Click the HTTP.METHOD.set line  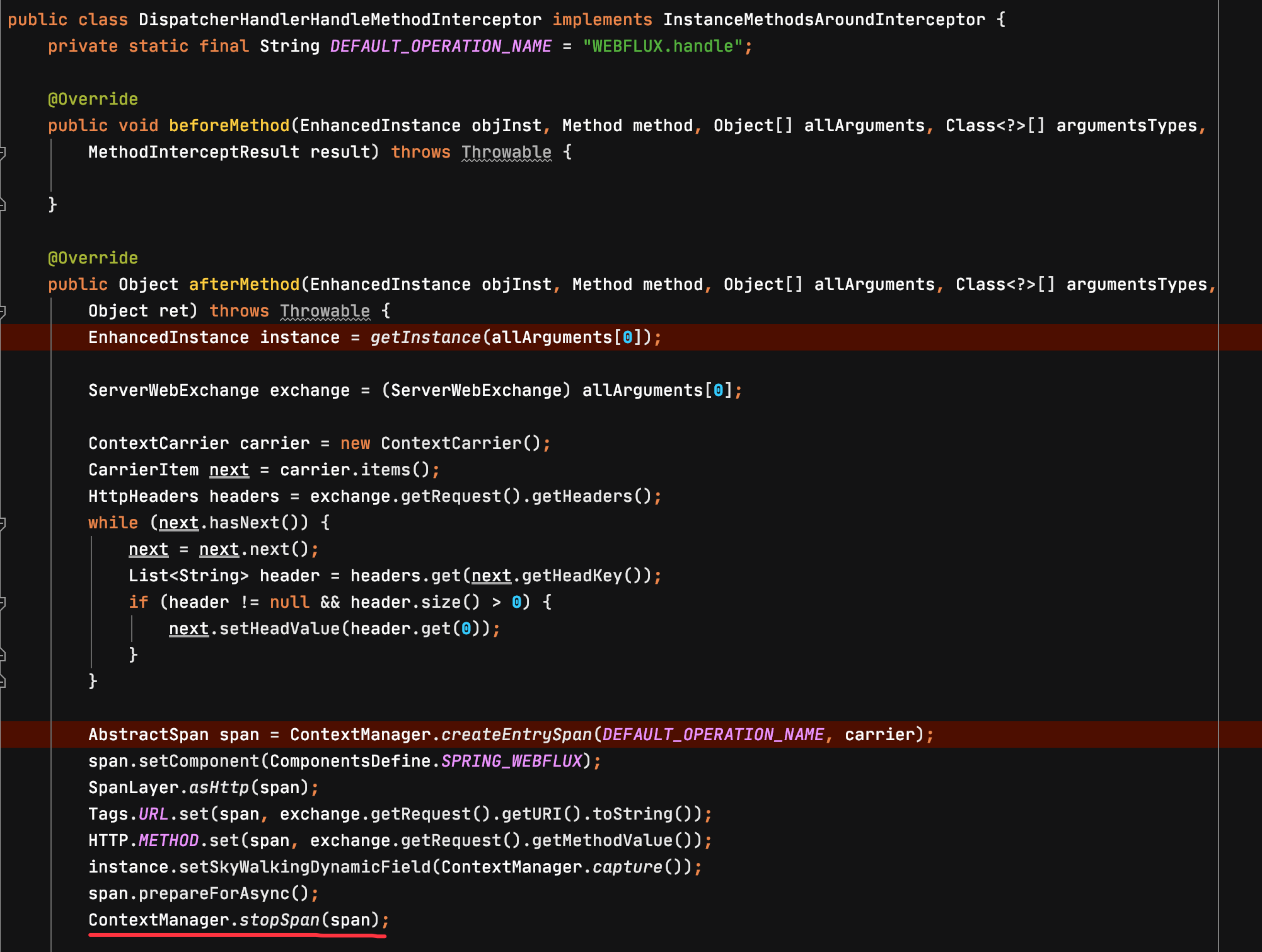400,840
